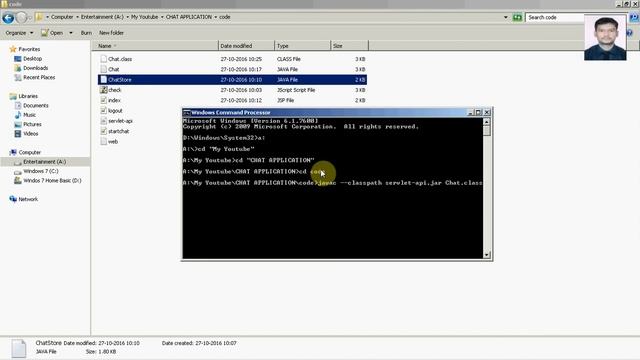Open Network in the navigation pane
The image size is (640, 360).
28,199
